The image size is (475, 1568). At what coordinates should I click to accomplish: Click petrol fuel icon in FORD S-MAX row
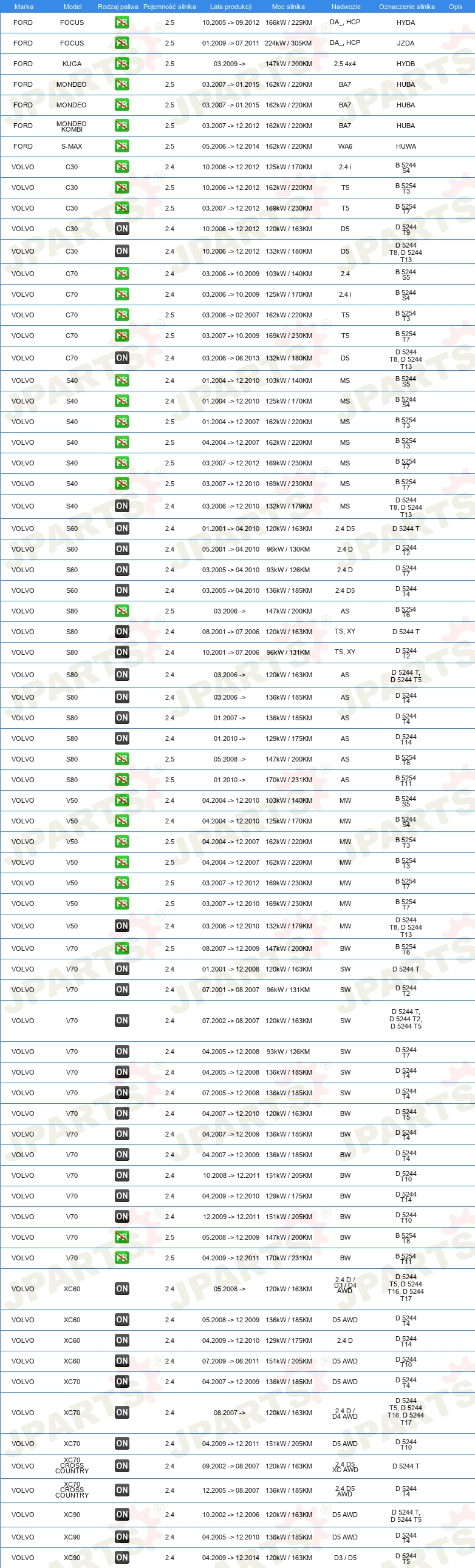pos(122,146)
